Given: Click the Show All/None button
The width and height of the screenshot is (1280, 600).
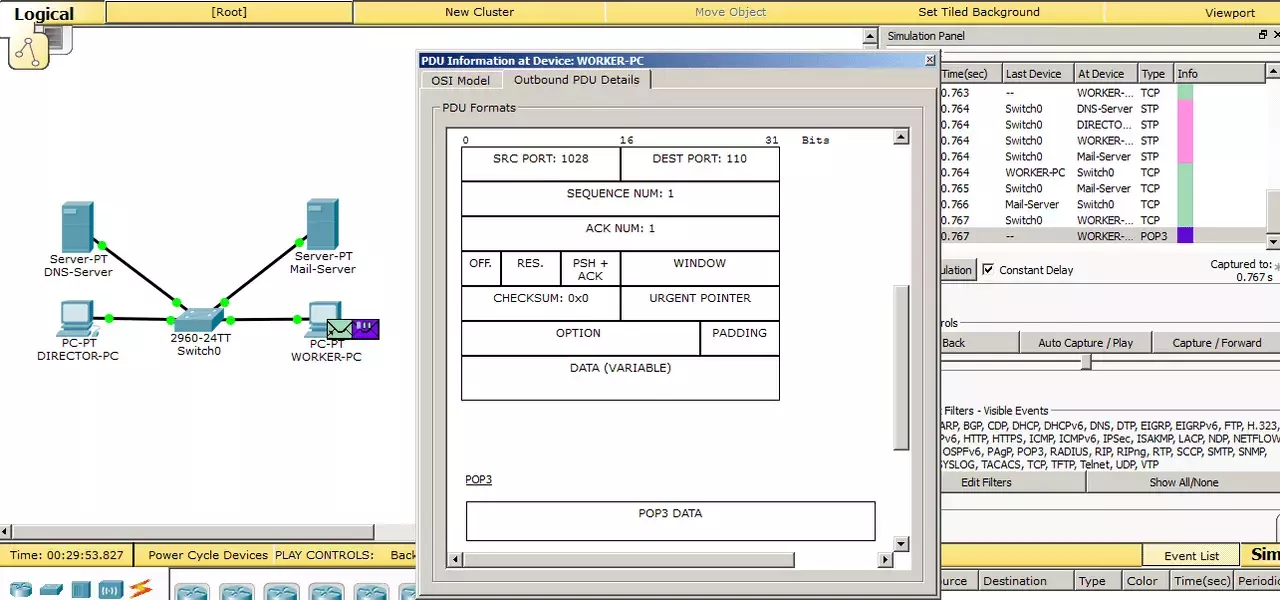Looking at the screenshot, I should [1183, 482].
